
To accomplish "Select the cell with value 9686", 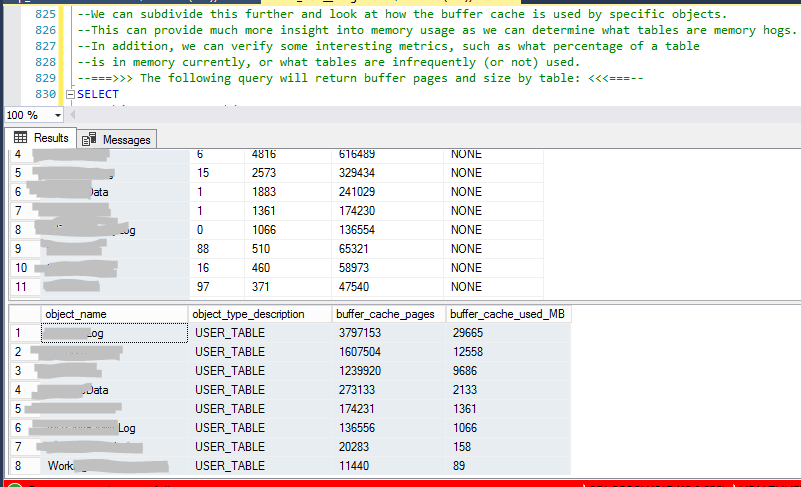I will (x=508, y=370).
